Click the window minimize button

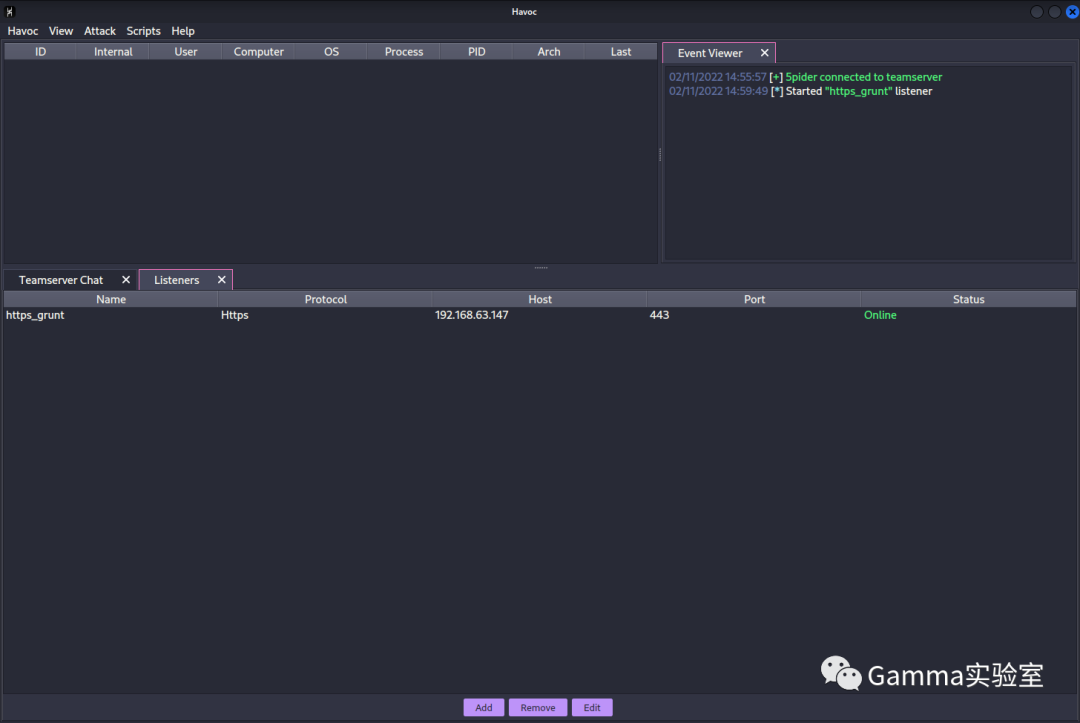coord(1037,12)
